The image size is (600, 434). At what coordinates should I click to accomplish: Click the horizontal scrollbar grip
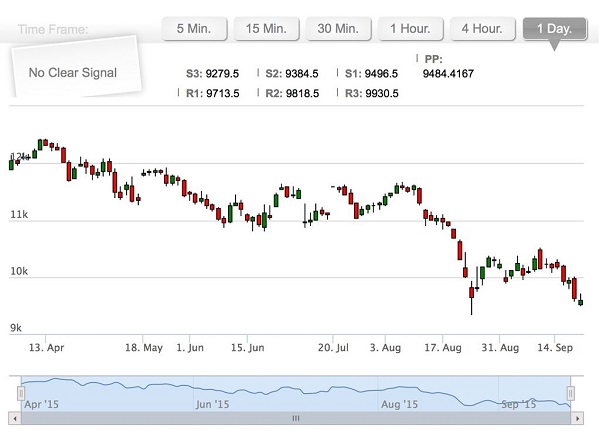[296, 418]
